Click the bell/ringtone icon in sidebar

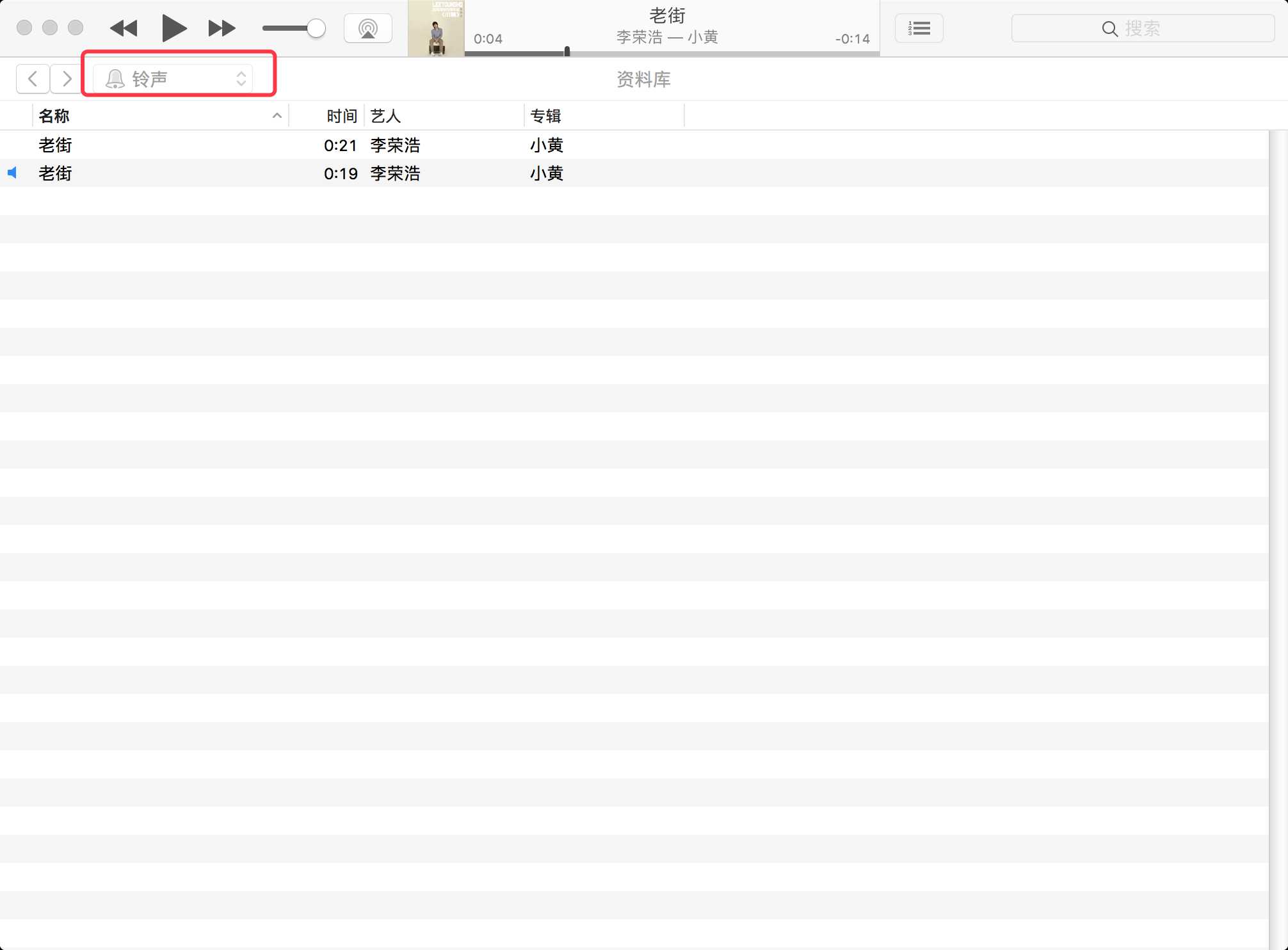115,78
